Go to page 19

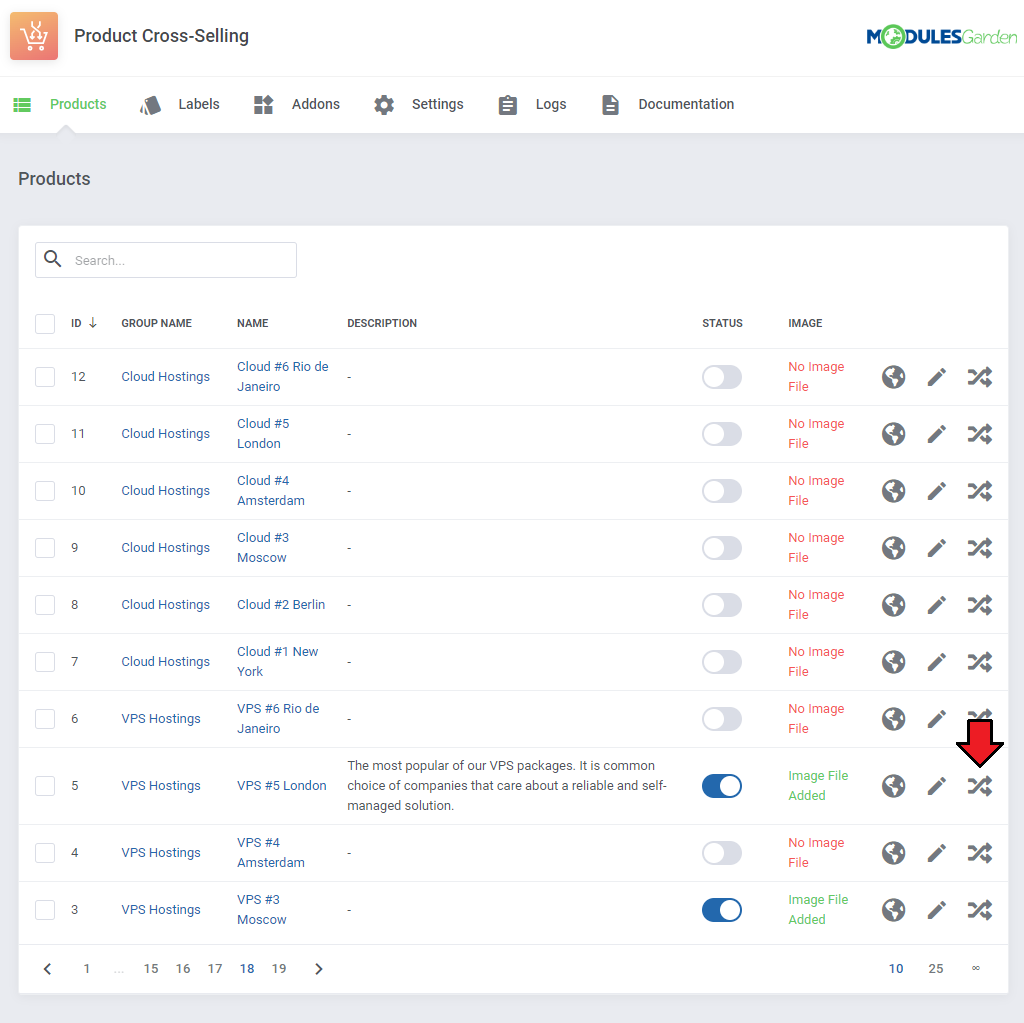(279, 969)
